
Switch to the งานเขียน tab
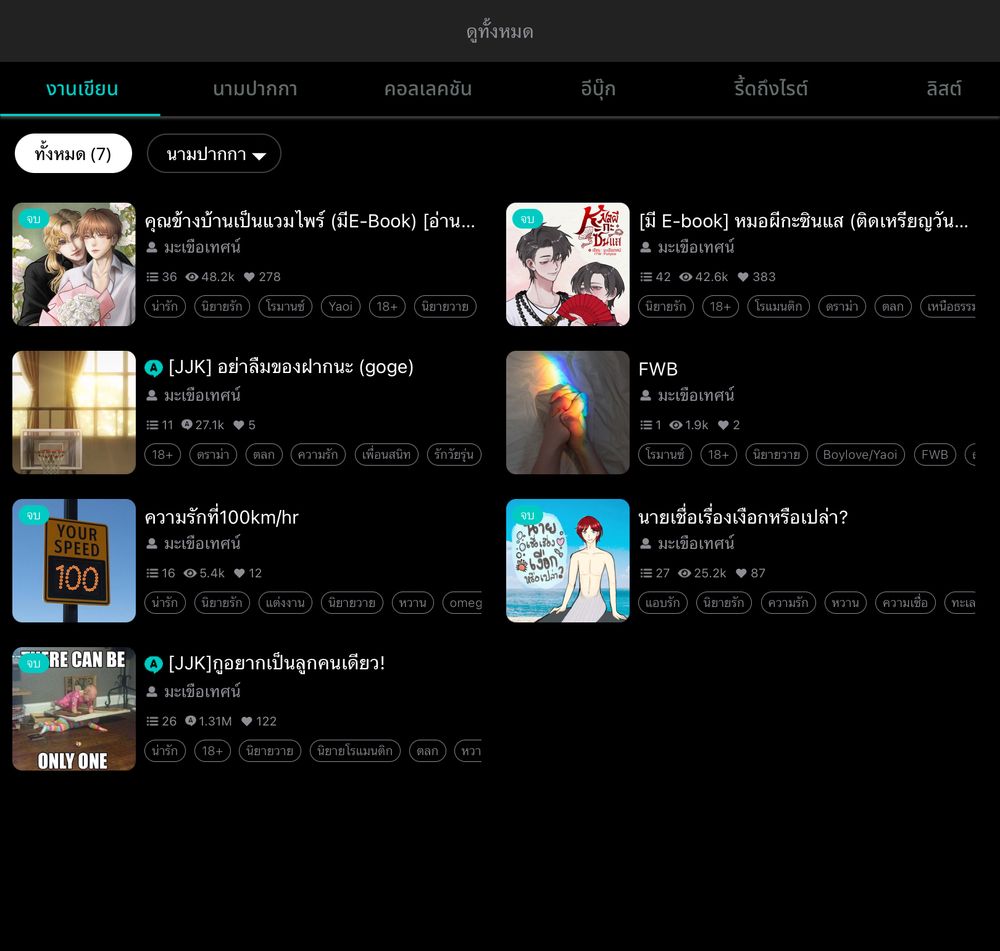click(x=82, y=89)
